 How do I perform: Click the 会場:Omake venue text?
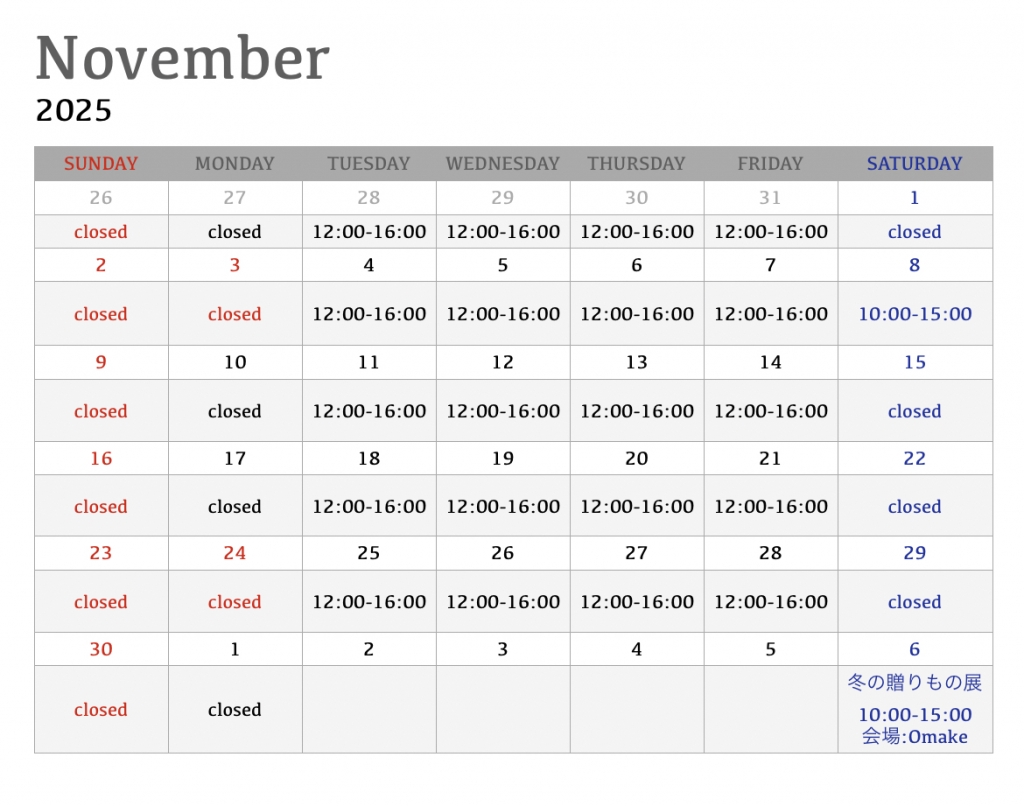tap(914, 737)
